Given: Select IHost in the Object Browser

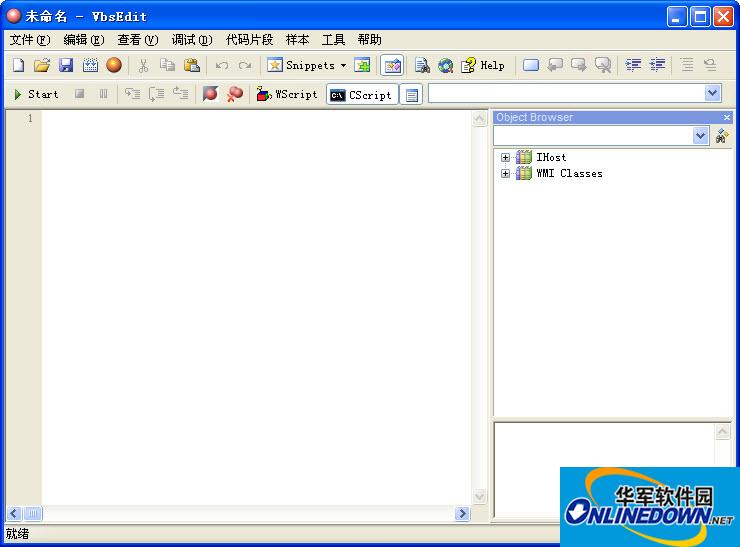Looking at the screenshot, I should [551, 157].
